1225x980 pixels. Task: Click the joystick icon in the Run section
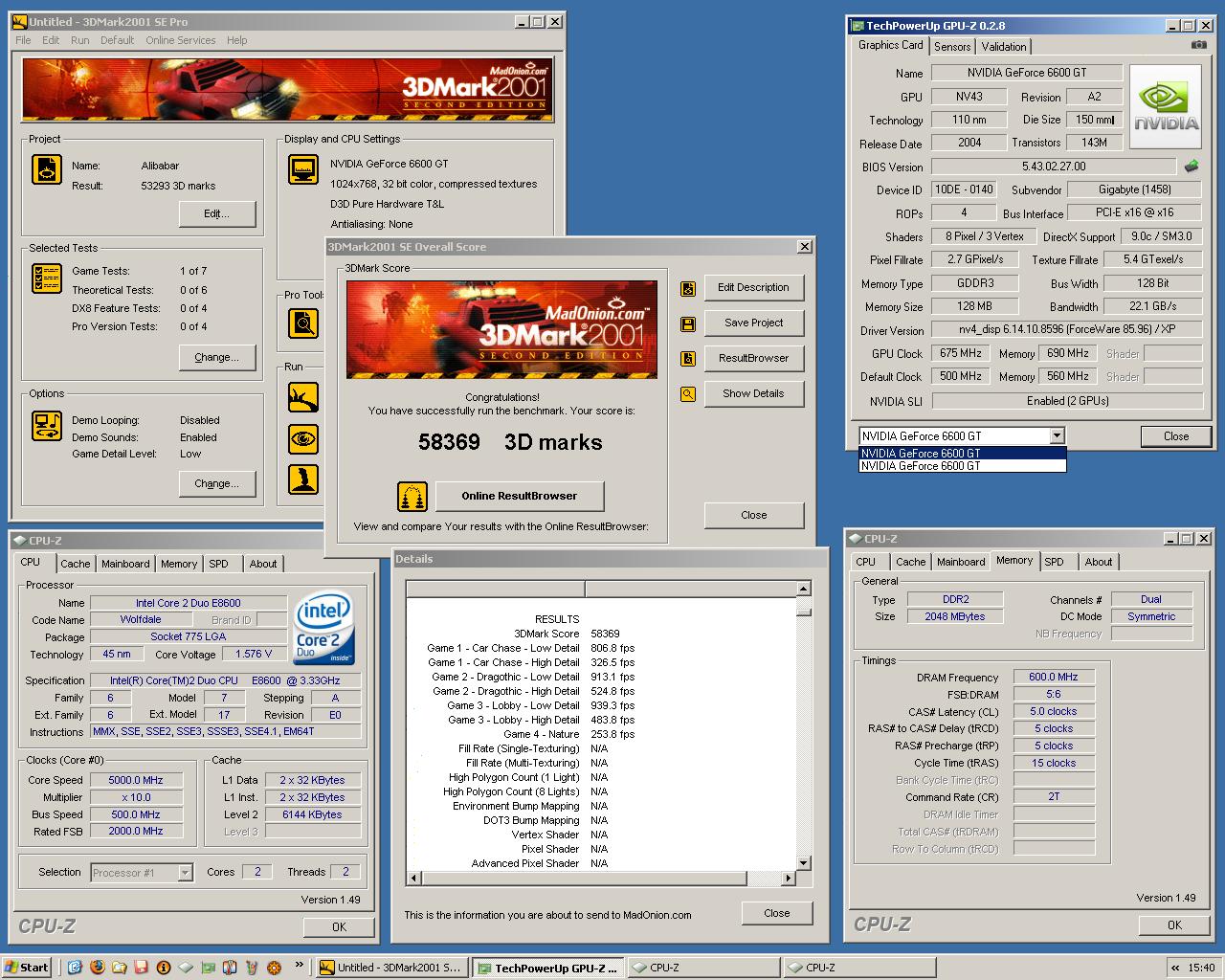point(303,480)
